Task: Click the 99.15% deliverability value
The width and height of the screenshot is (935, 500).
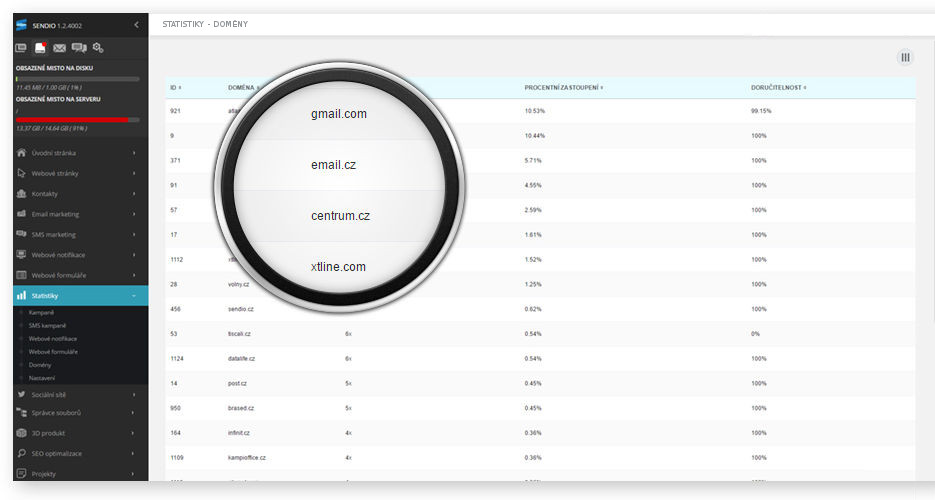Action: coord(761,111)
